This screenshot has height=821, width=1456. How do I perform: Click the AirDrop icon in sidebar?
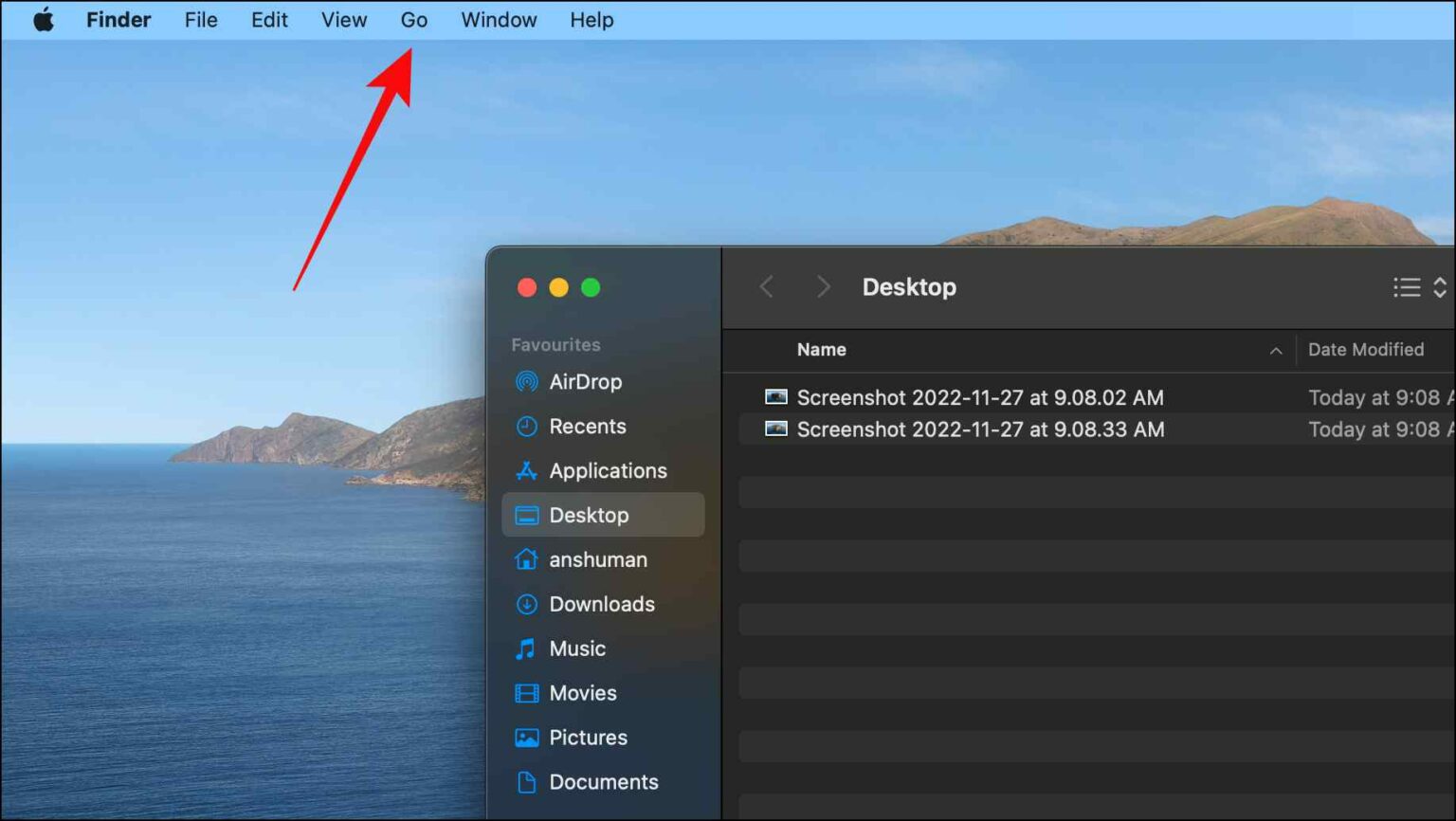[x=526, y=382]
